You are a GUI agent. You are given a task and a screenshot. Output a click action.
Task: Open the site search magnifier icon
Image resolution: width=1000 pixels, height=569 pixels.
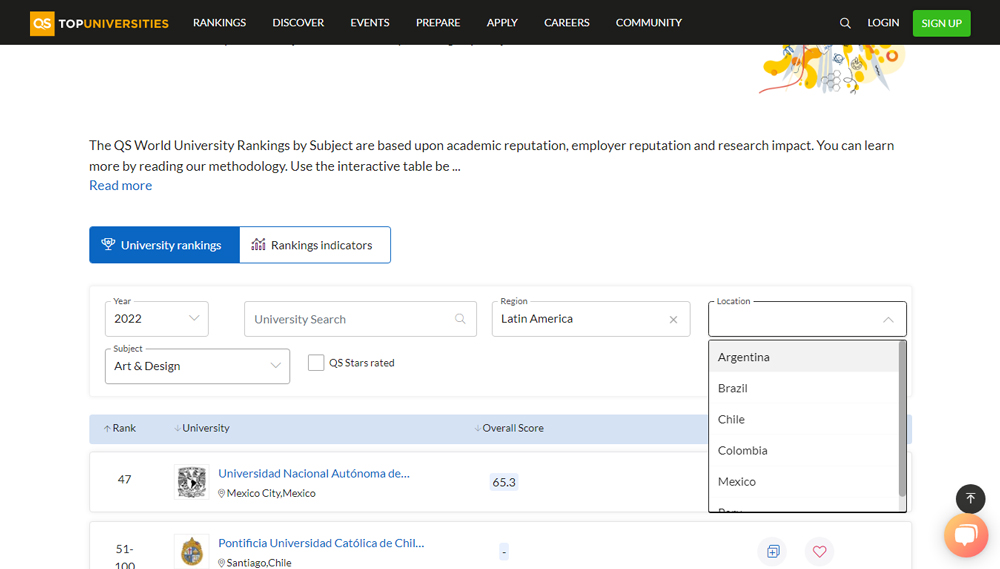(845, 23)
